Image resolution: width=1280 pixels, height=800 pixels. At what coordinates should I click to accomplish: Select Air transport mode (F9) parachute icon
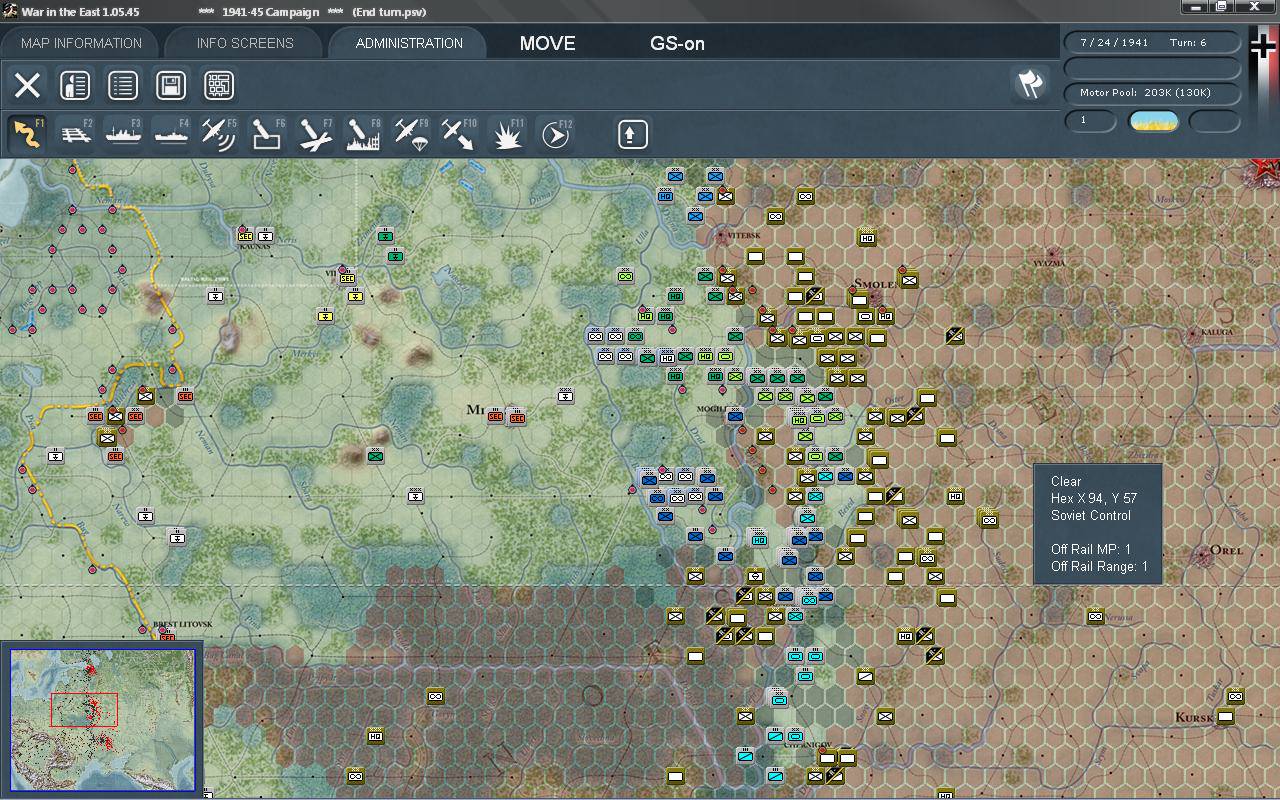(x=411, y=134)
